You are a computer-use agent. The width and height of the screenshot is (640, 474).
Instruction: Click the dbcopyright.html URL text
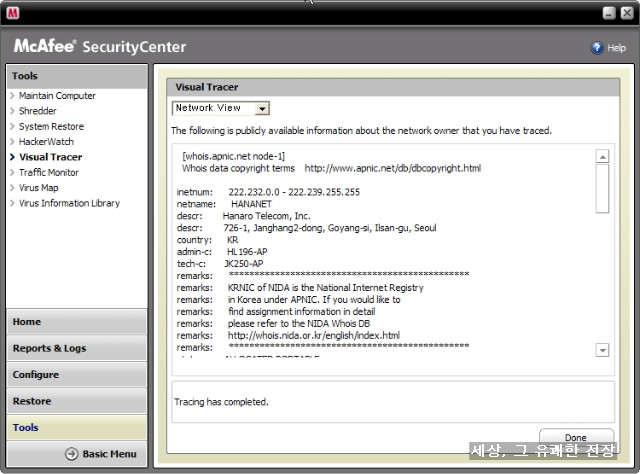point(393,168)
